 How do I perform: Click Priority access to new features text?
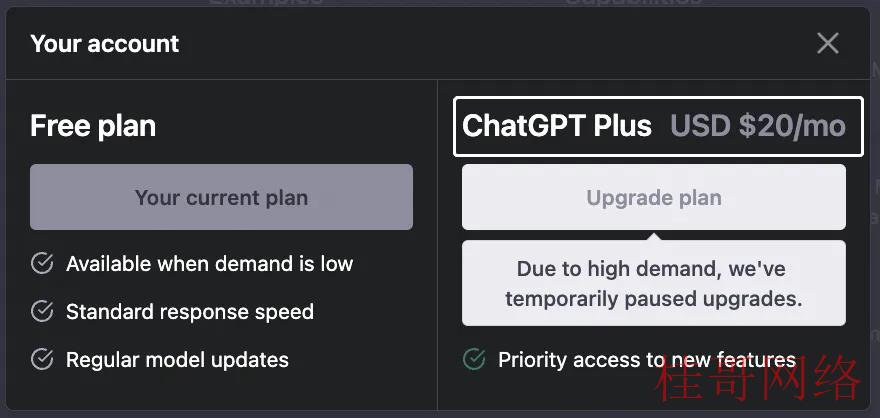[647, 360]
